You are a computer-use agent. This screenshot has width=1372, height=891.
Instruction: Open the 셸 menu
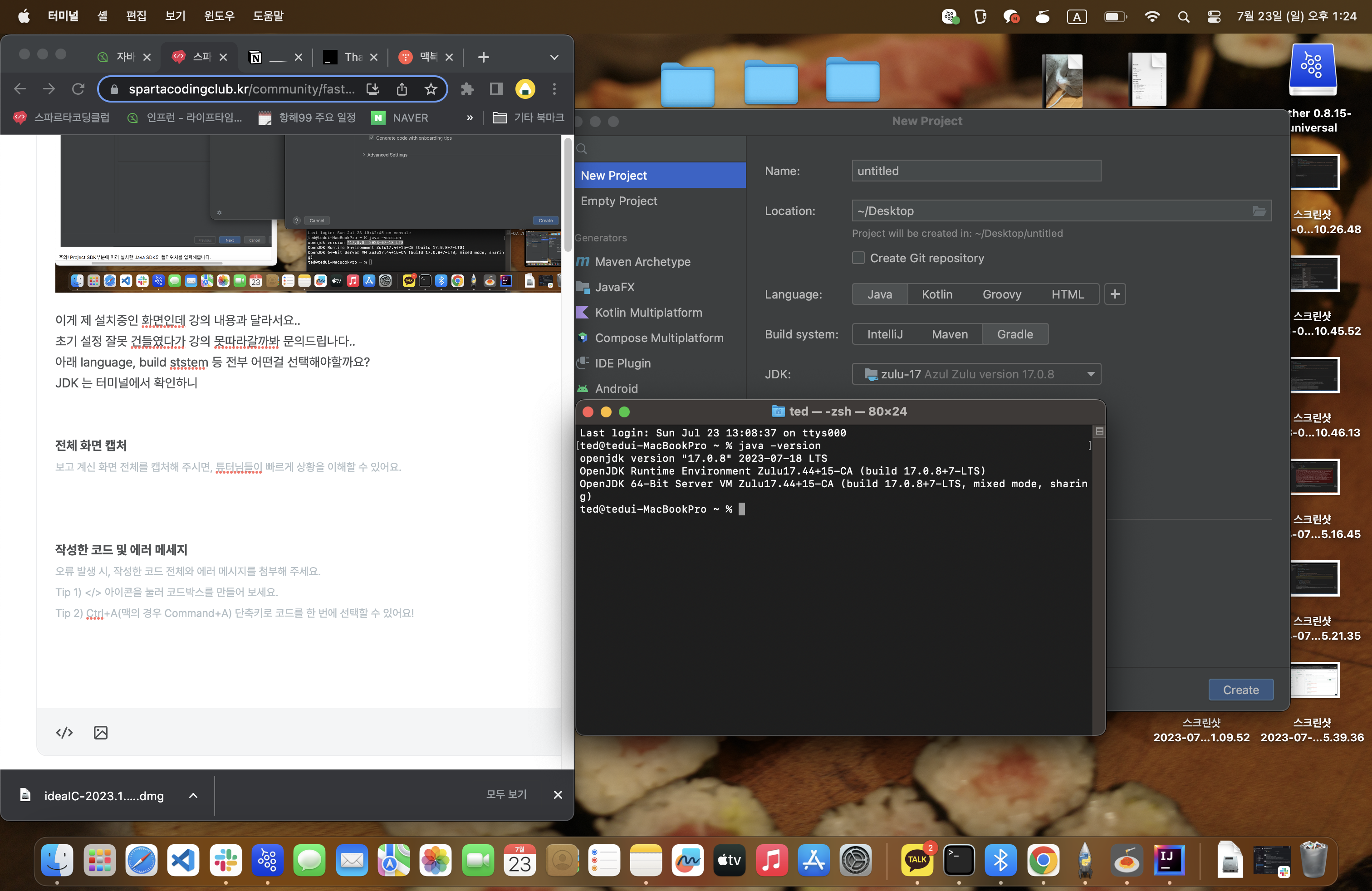click(103, 16)
